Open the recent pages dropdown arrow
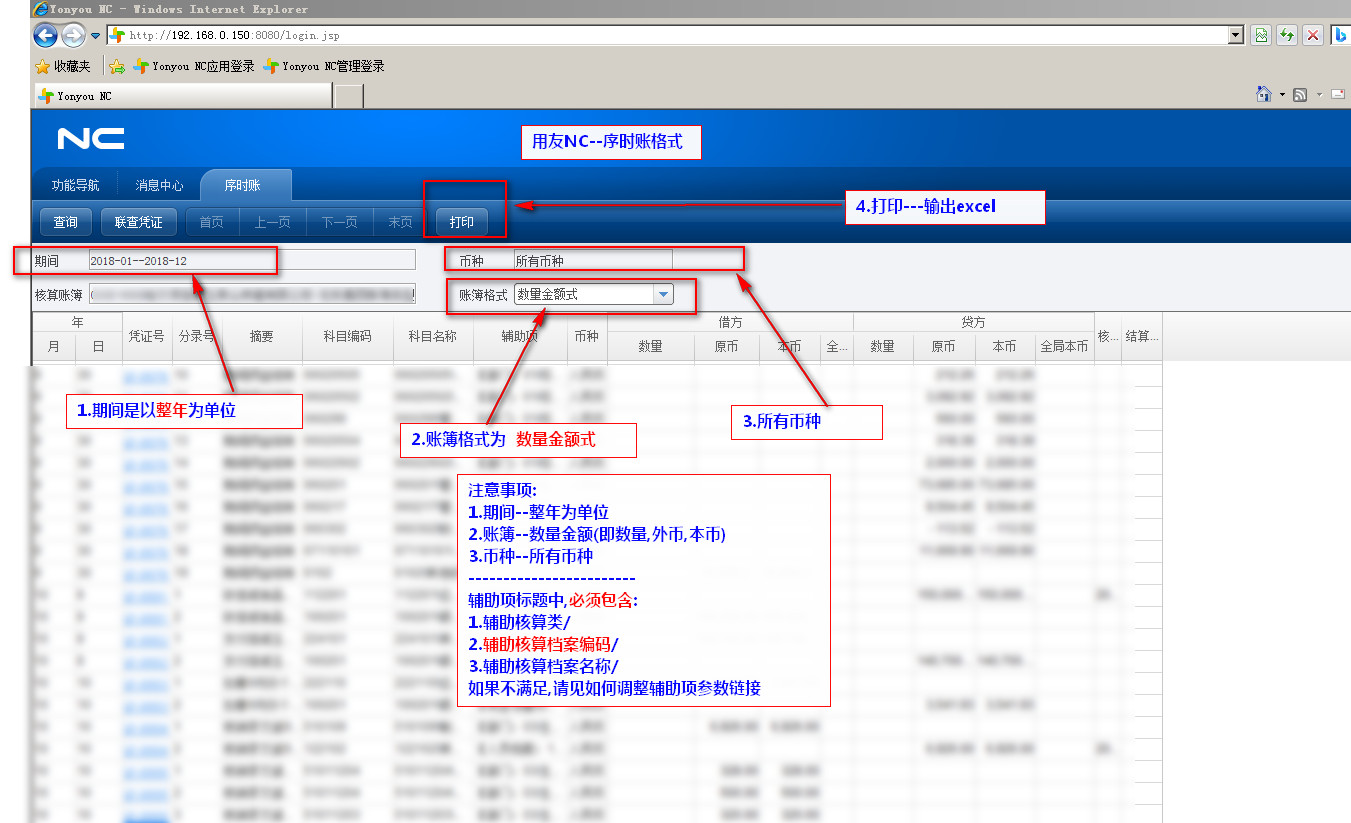 coord(95,36)
